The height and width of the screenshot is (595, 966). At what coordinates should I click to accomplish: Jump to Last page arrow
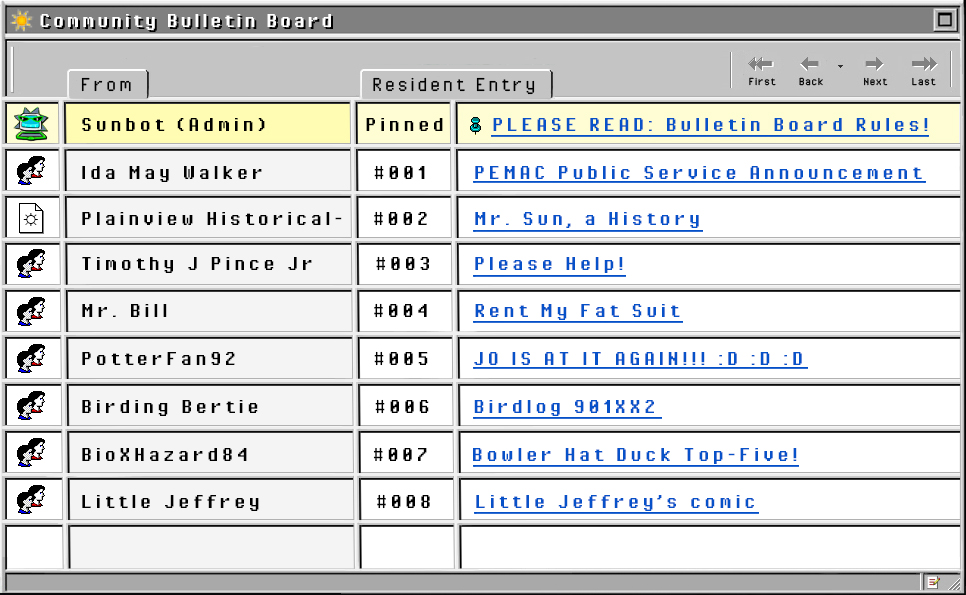pyautogui.click(x=923, y=65)
